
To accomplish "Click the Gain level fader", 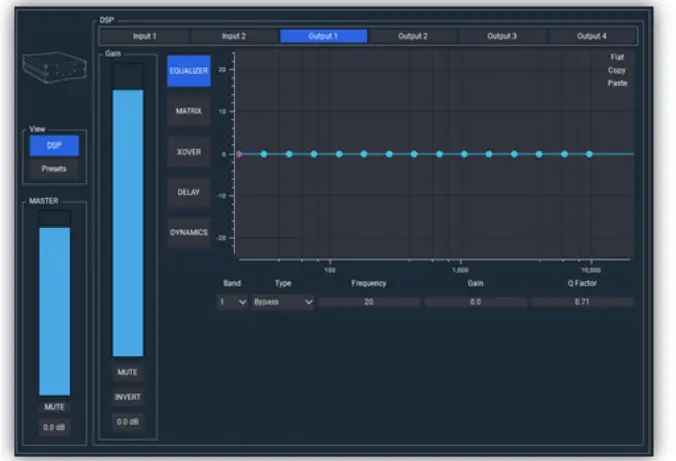I will coord(128,210).
